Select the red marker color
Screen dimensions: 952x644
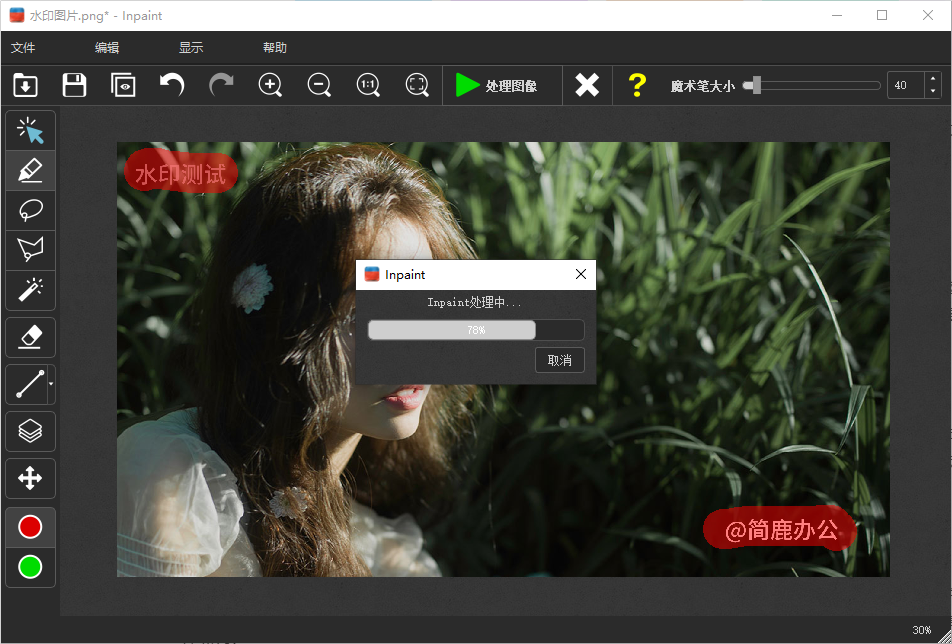tap(30, 527)
